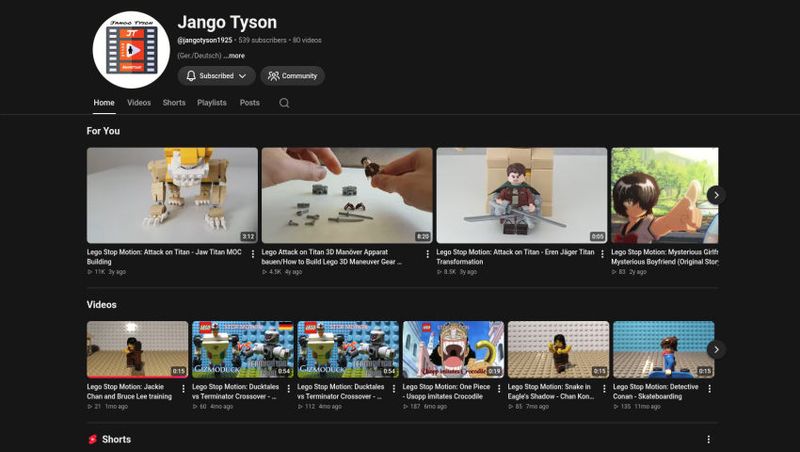This screenshot has height=452, width=800.
Task: Open the Jaw Titan MOC Building thumbnail
Action: (x=172, y=195)
